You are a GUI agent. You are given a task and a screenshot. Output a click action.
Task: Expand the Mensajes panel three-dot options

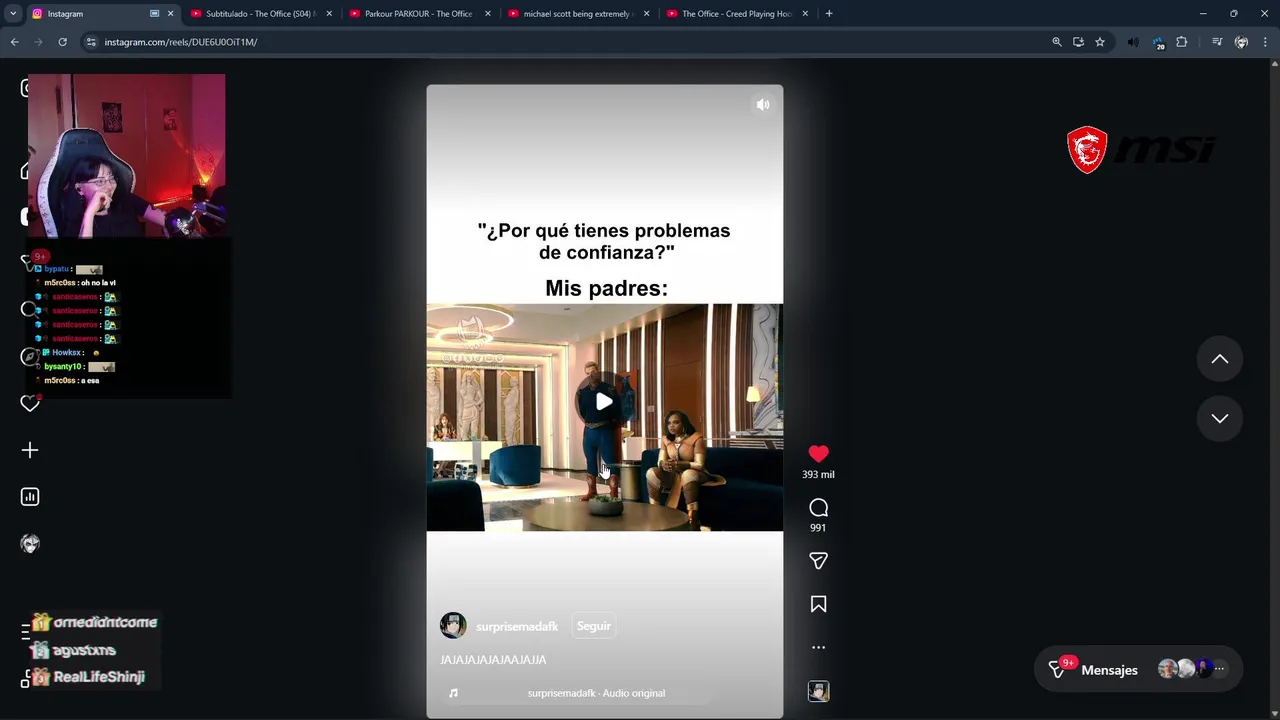(x=1219, y=669)
